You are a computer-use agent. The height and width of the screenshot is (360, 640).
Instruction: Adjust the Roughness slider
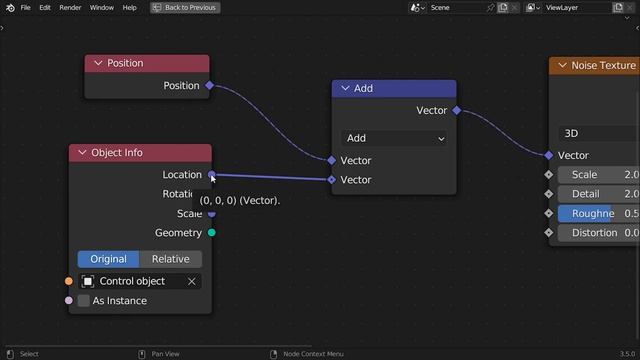pyautogui.click(x=599, y=213)
